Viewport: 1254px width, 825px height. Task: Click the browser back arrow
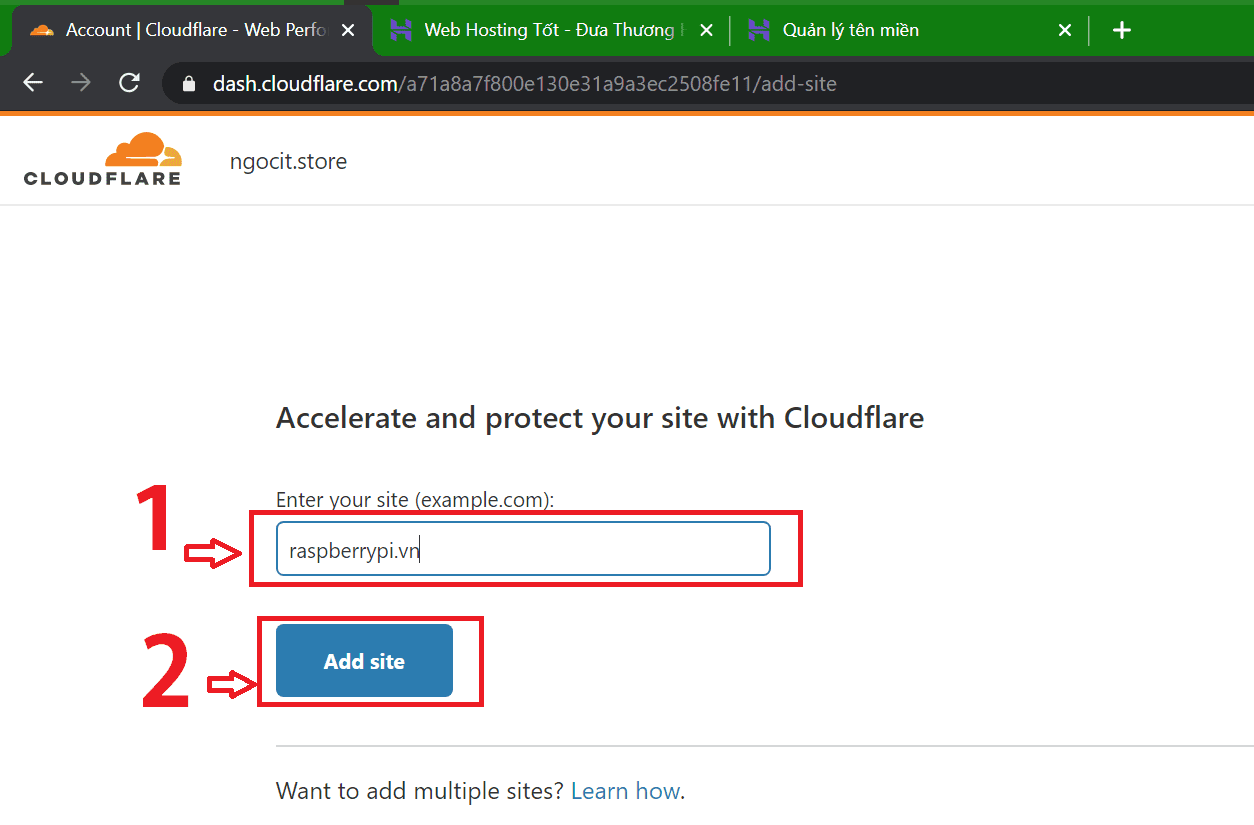(x=33, y=83)
